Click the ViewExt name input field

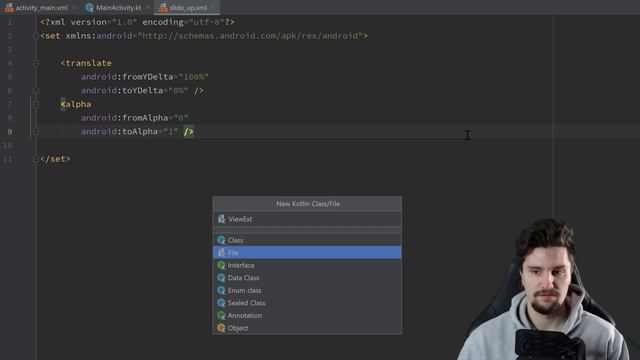coord(307,219)
